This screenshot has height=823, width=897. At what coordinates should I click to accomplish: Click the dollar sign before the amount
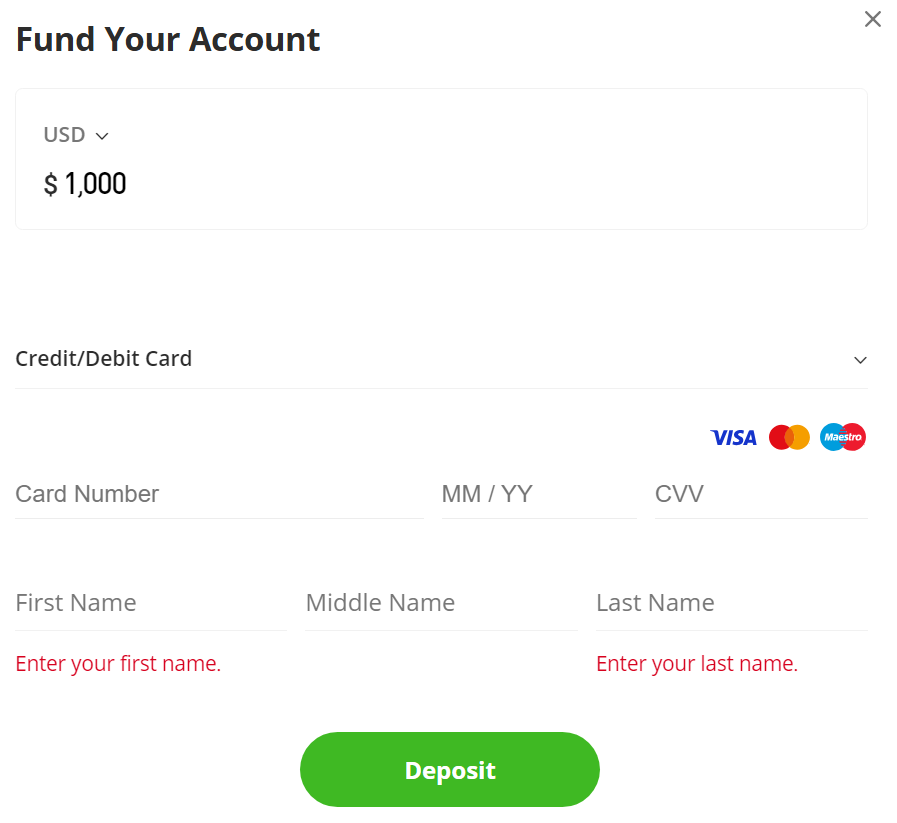pyautogui.click(x=50, y=184)
